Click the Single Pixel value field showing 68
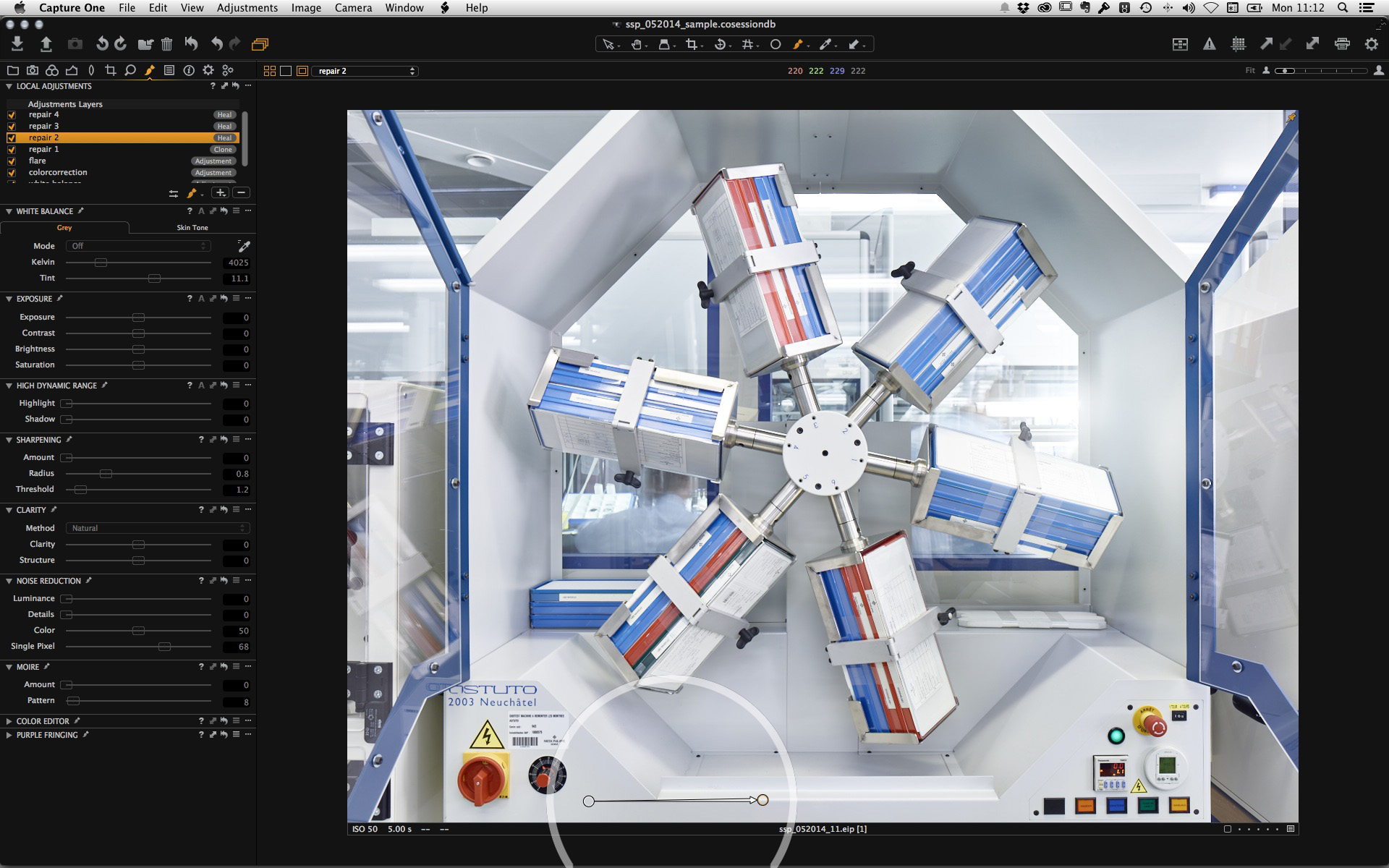This screenshot has width=1389, height=868. coord(237,647)
